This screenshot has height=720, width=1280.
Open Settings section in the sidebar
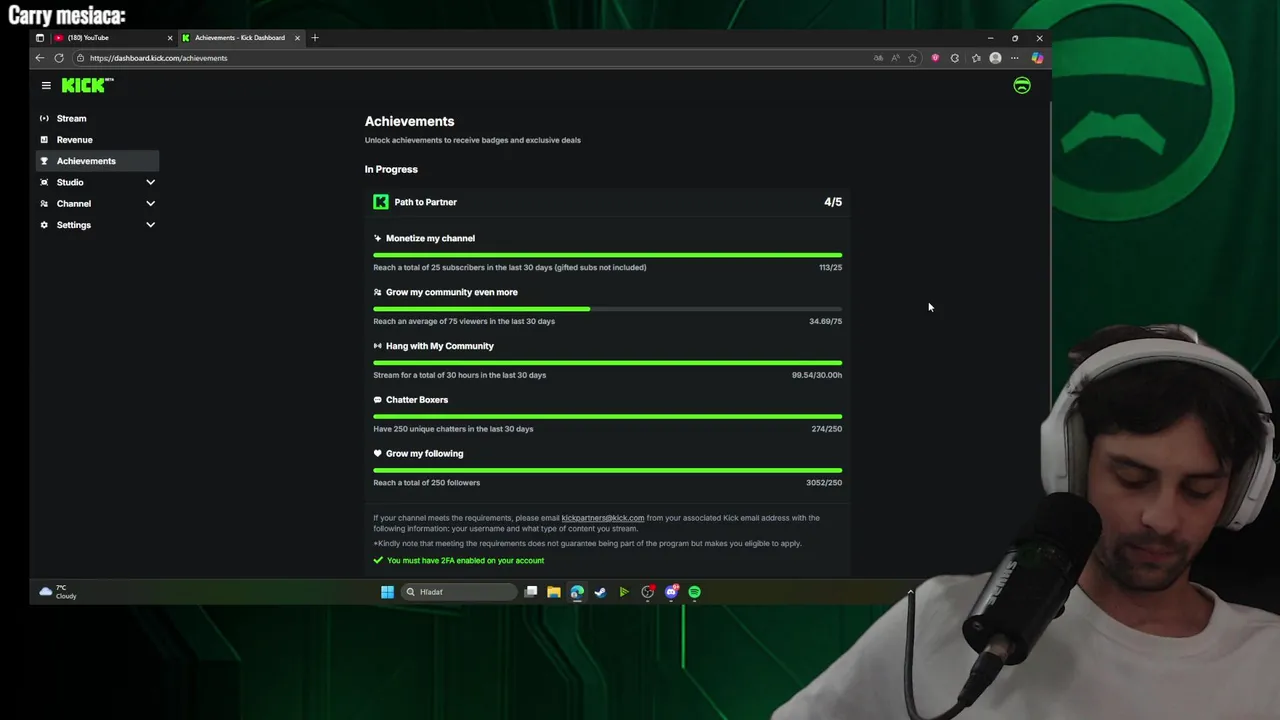click(x=97, y=225)
